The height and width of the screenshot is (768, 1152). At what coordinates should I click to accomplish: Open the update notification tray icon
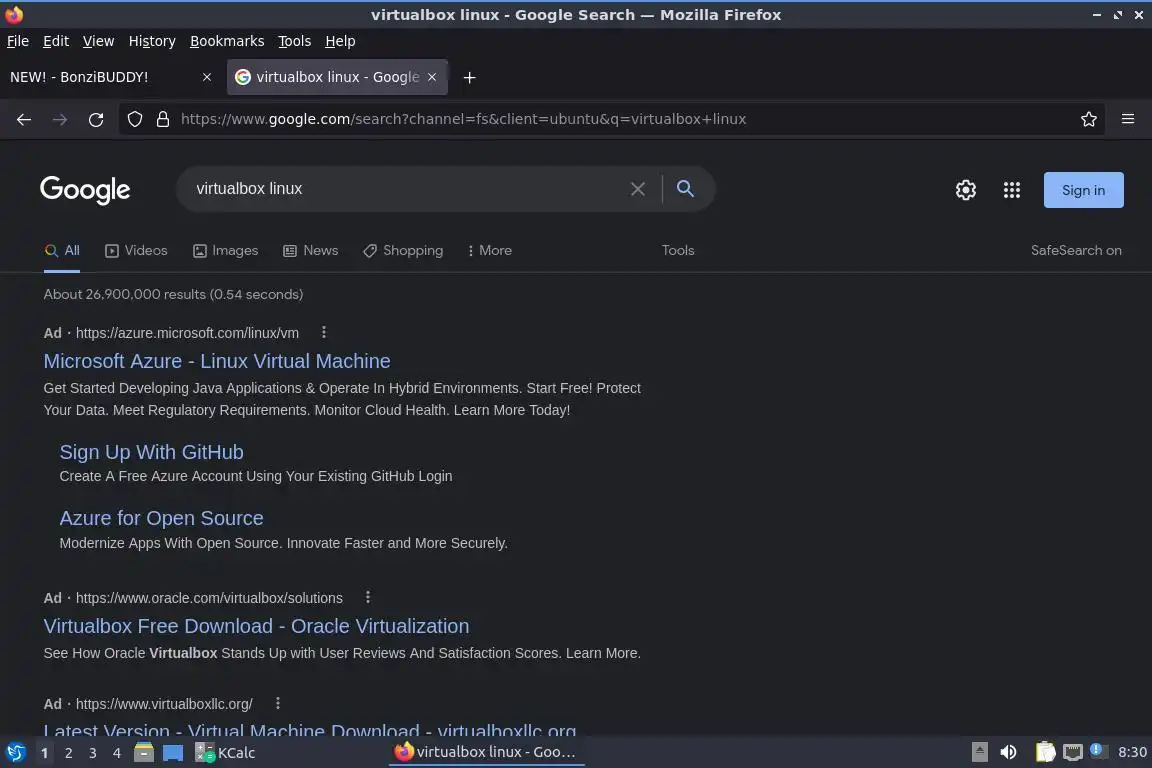1097,750
